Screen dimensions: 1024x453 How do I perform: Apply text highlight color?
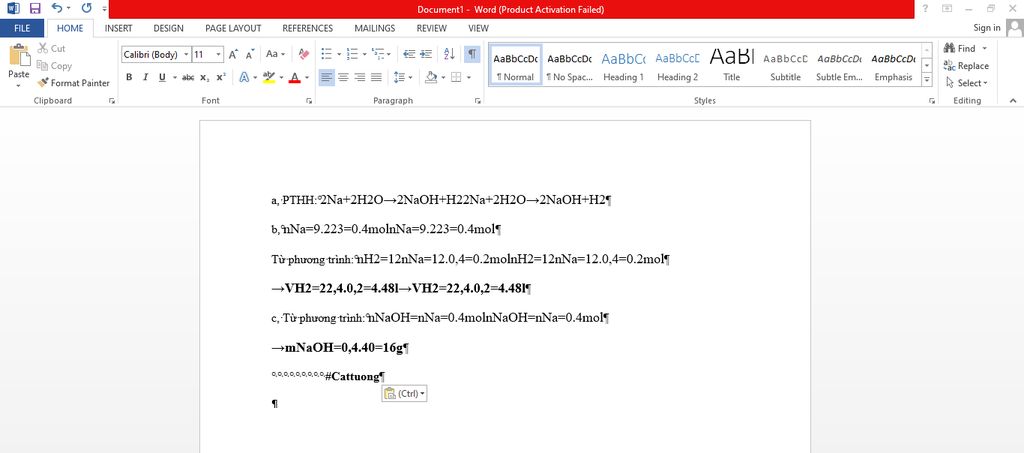tap(268, 78)
